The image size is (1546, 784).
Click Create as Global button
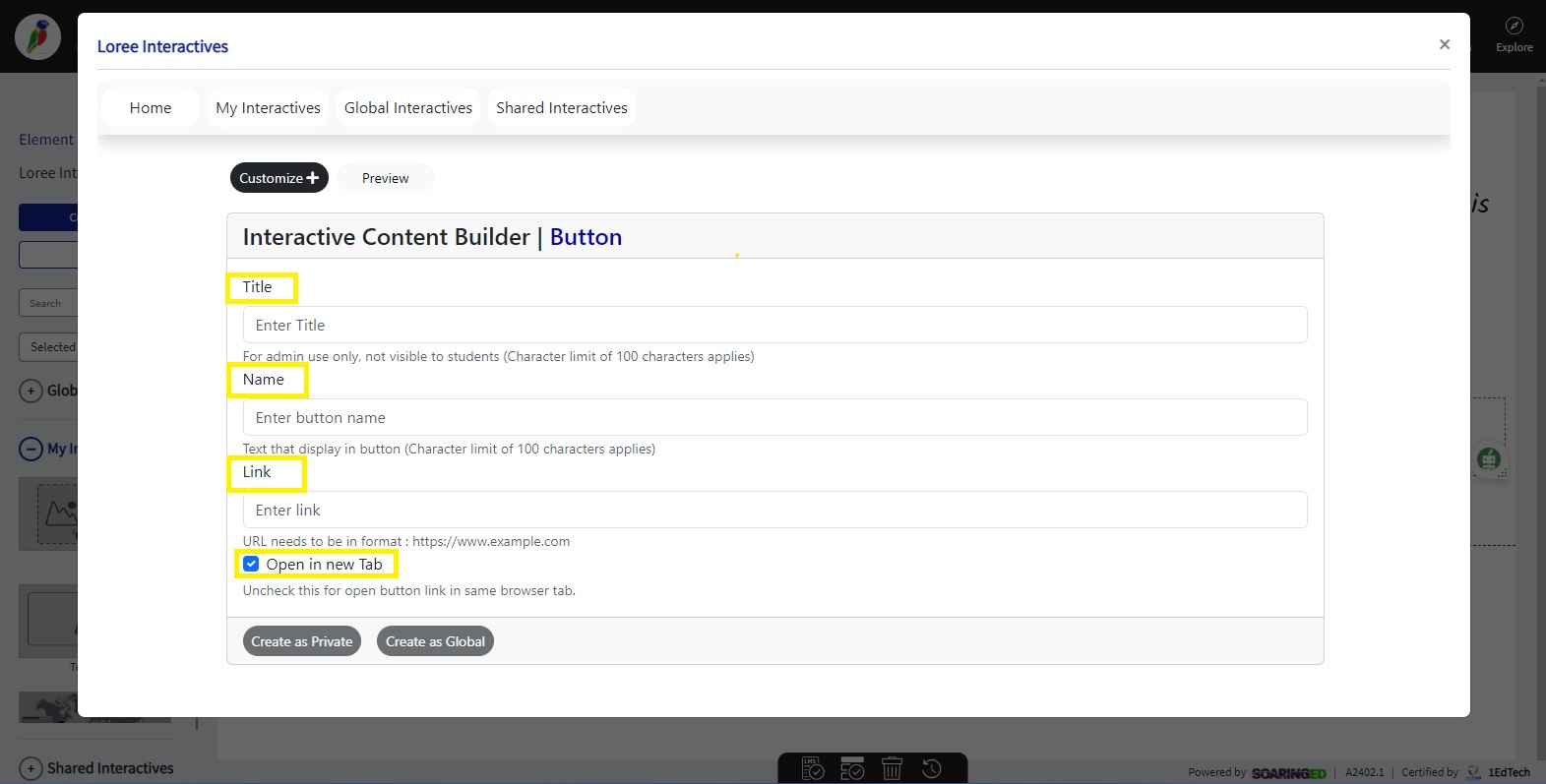pyautogui.click(x=435, y=641)
